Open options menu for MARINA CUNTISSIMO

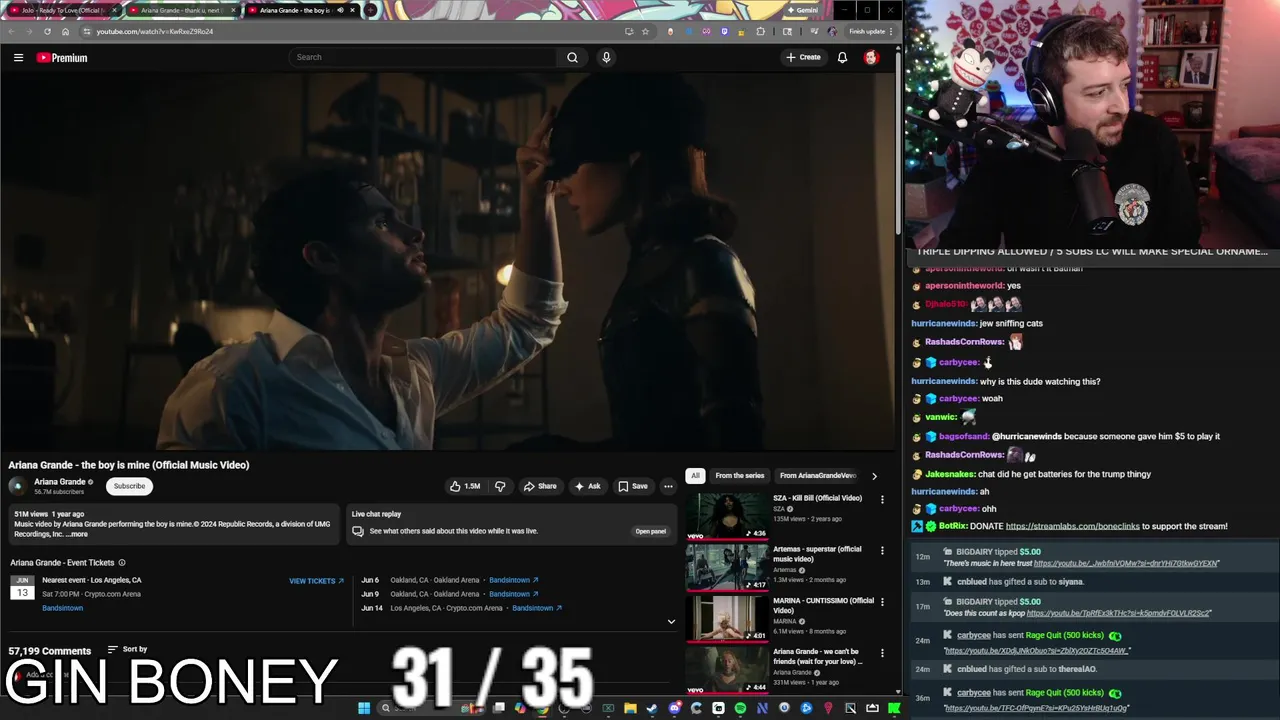(882, 602)
